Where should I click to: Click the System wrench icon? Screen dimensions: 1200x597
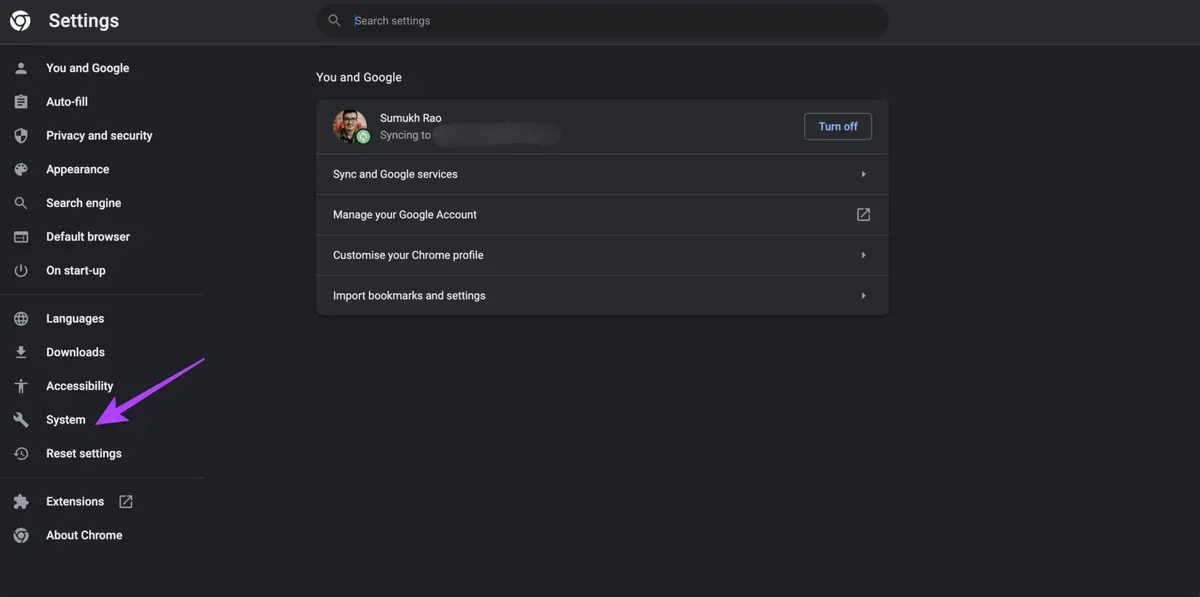pos(21,420)
